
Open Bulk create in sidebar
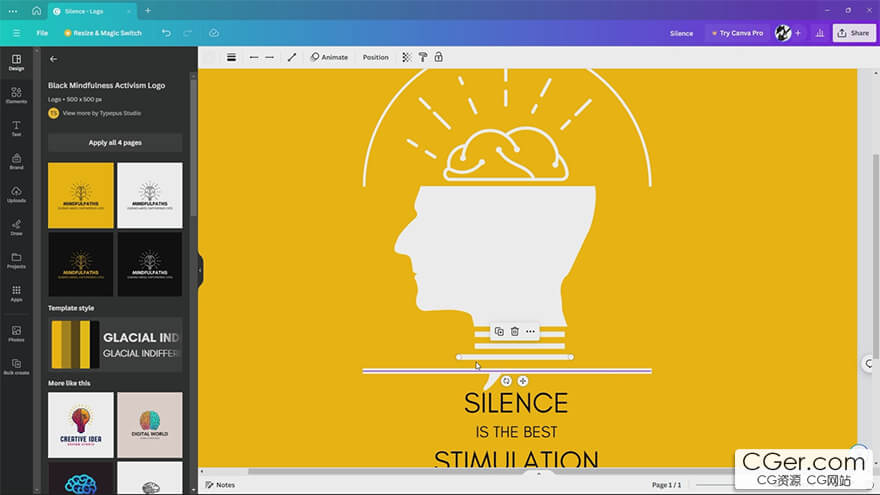click(x=16, y=367)
